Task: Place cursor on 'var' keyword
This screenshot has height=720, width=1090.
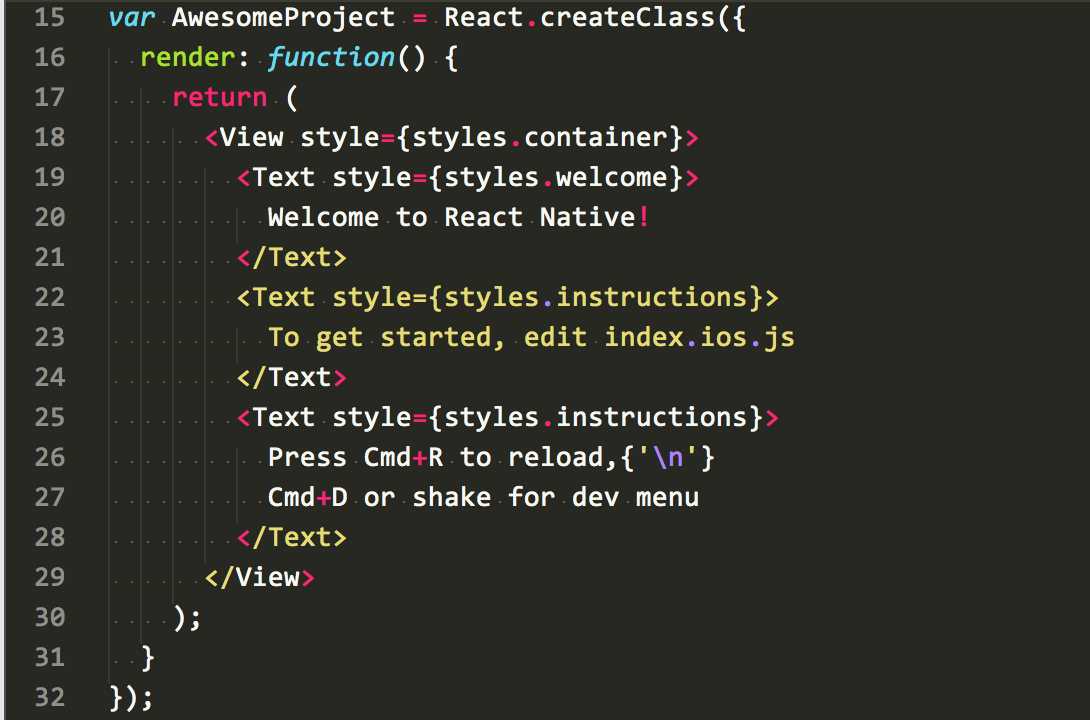Action: point(132,17)
